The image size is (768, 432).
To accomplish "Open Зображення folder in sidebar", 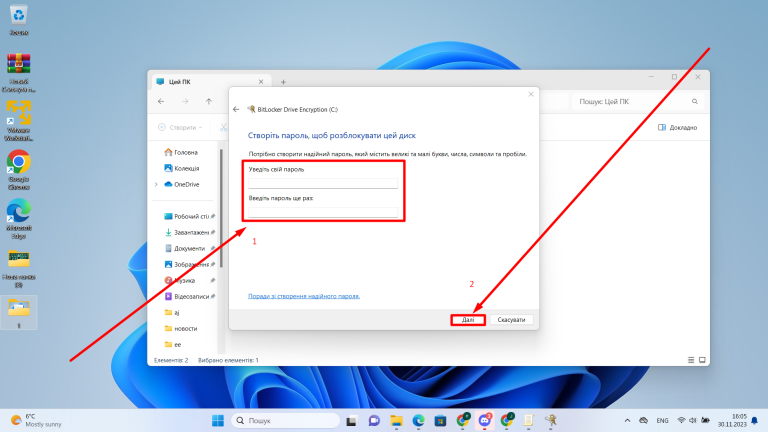I will (x=188, y=264).
